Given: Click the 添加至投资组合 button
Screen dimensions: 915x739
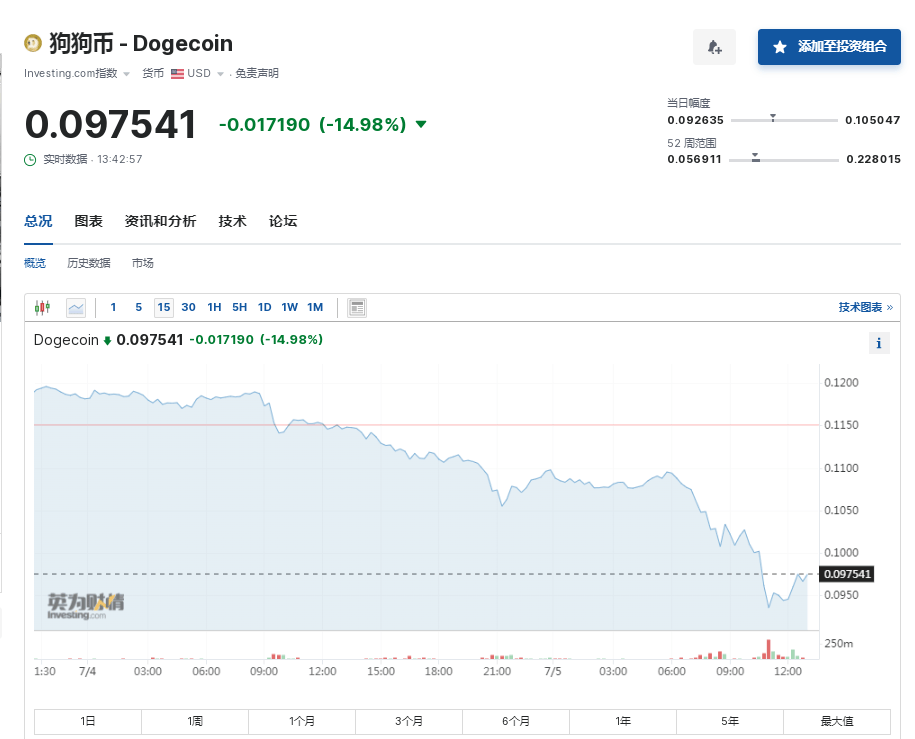Looking at the screenshot, I should coord(829,47).
